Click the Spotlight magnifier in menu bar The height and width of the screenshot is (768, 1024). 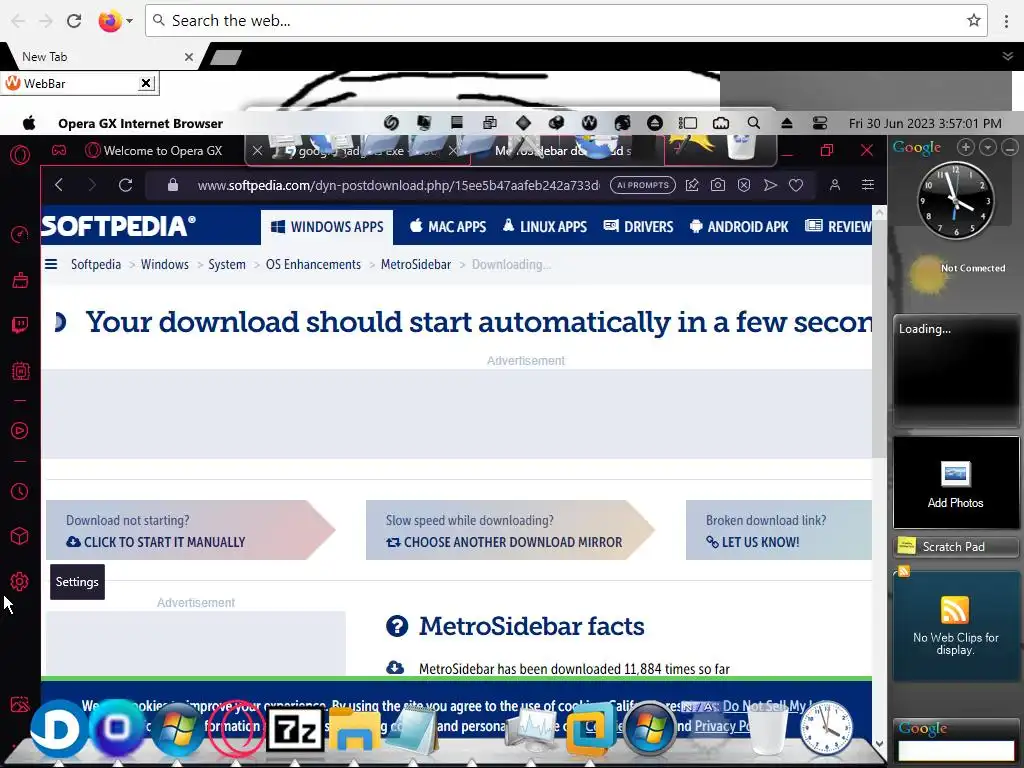(x=754, y=123)
